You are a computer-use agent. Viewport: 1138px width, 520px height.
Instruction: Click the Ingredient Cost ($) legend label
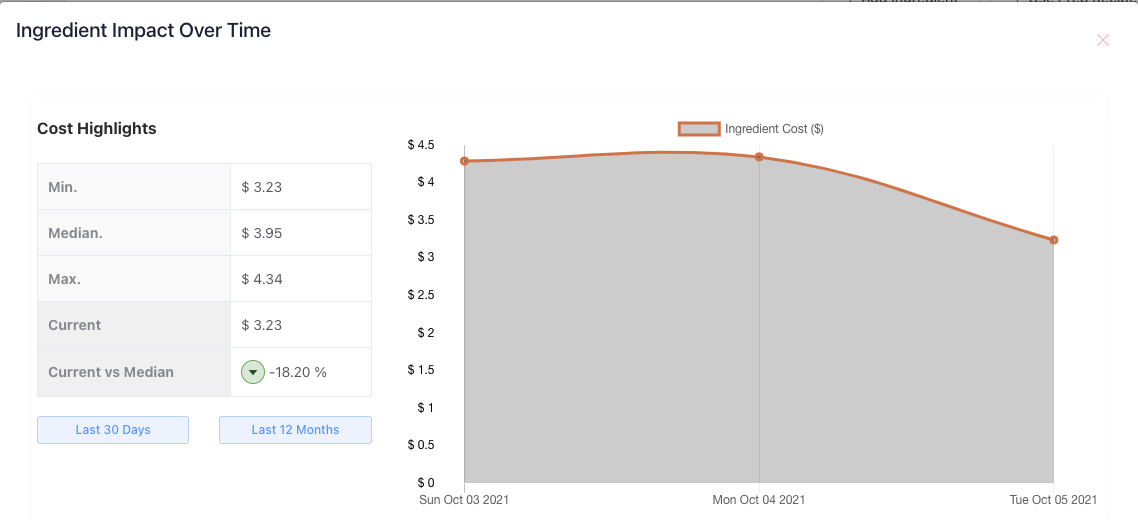[x=774, y=129]
